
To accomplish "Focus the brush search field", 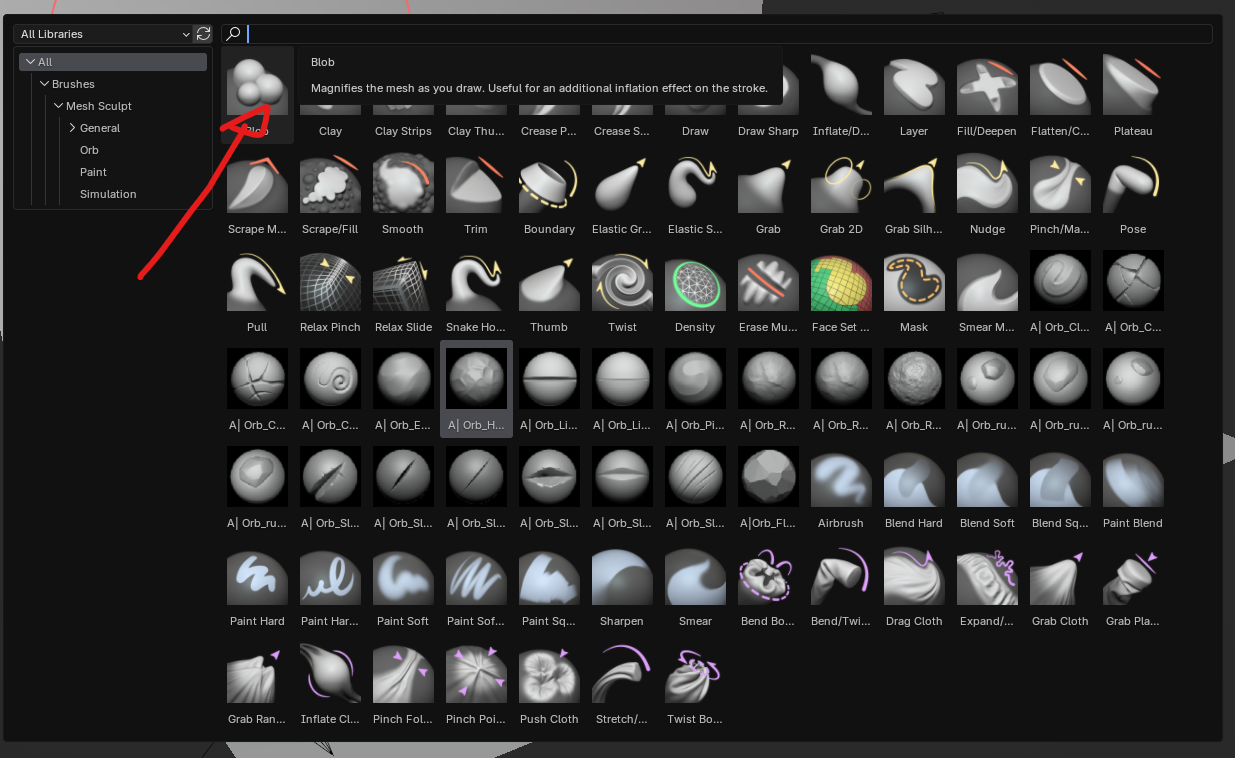I will [717, 34].
